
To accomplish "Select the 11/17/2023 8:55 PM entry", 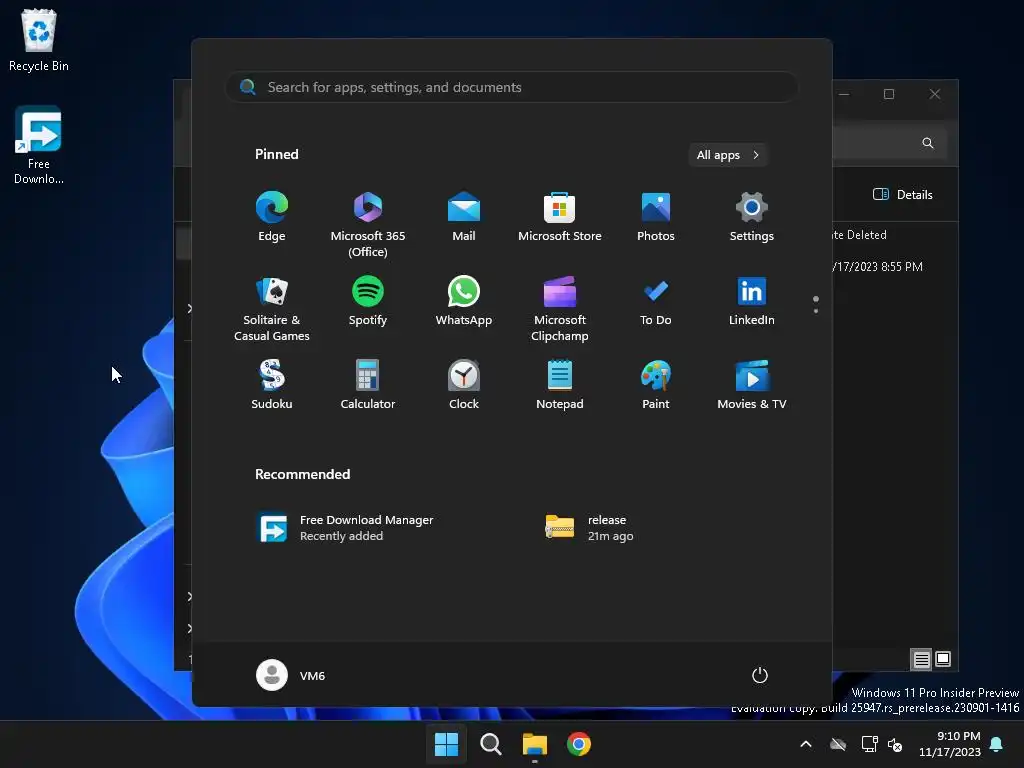I will click(x=878, y=266).
